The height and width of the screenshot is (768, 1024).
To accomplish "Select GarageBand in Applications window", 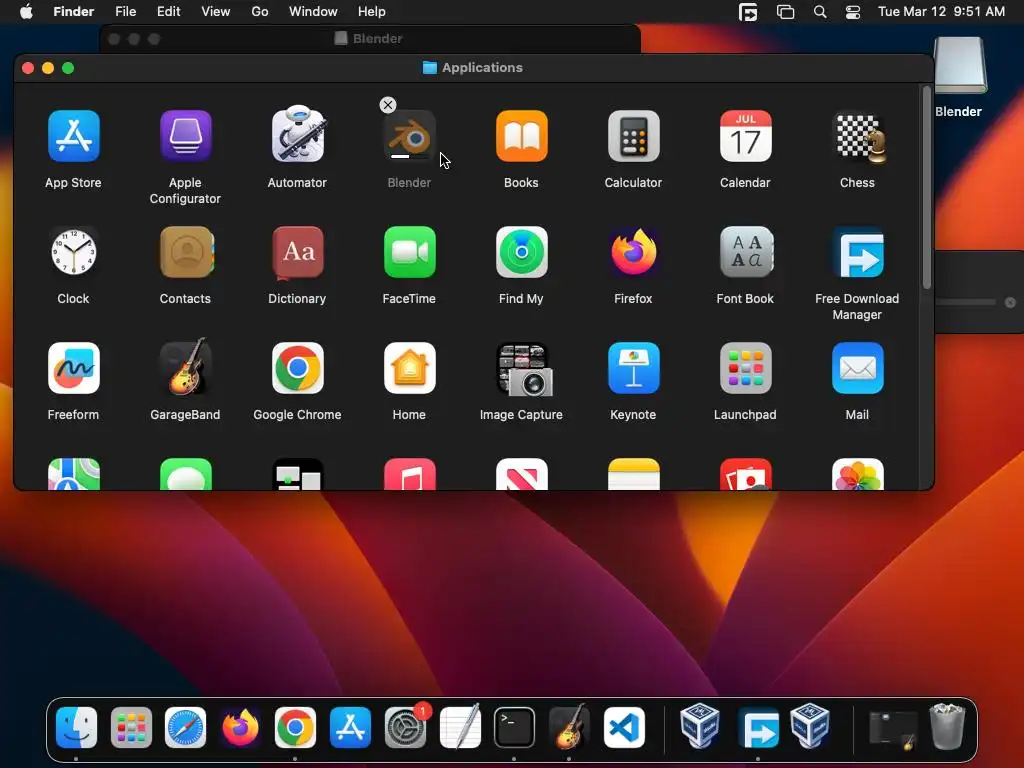I will (x=185, y=366).
